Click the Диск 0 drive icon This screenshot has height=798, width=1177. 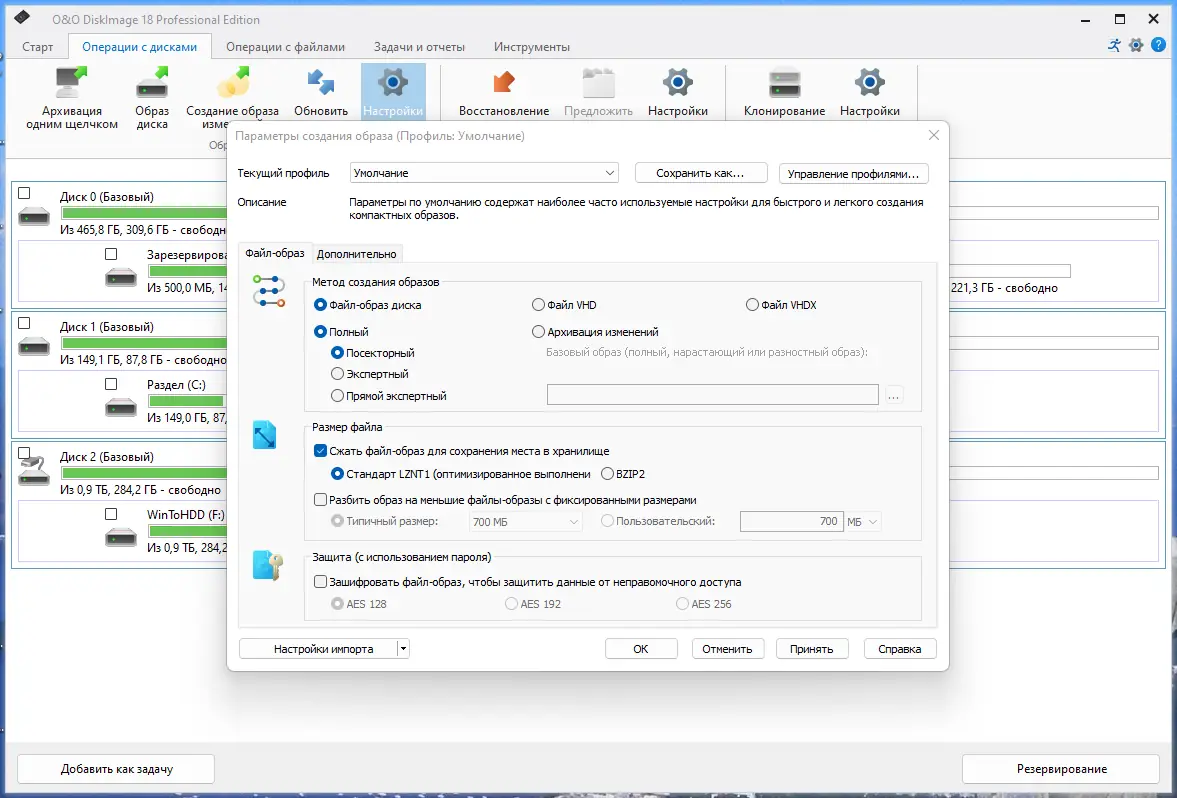34,217
